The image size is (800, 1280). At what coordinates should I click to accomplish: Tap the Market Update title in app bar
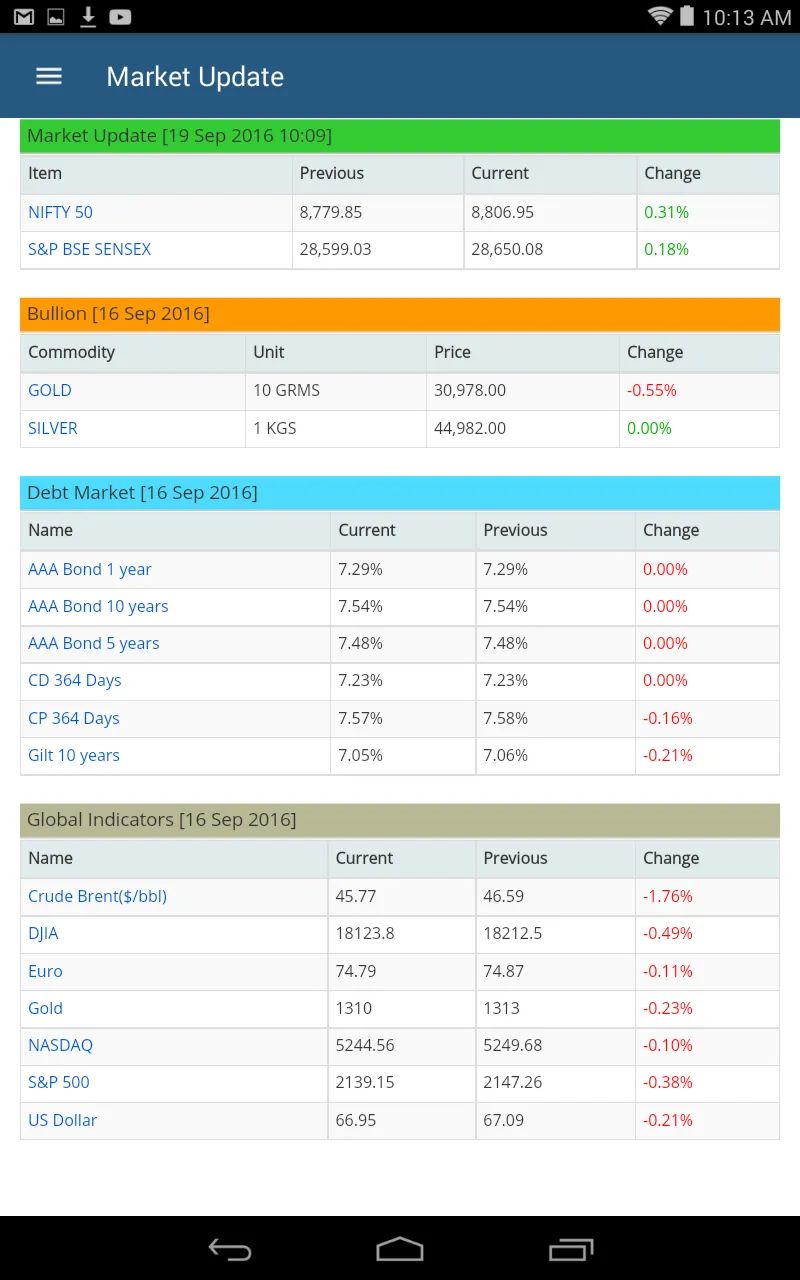coord(195,77)
